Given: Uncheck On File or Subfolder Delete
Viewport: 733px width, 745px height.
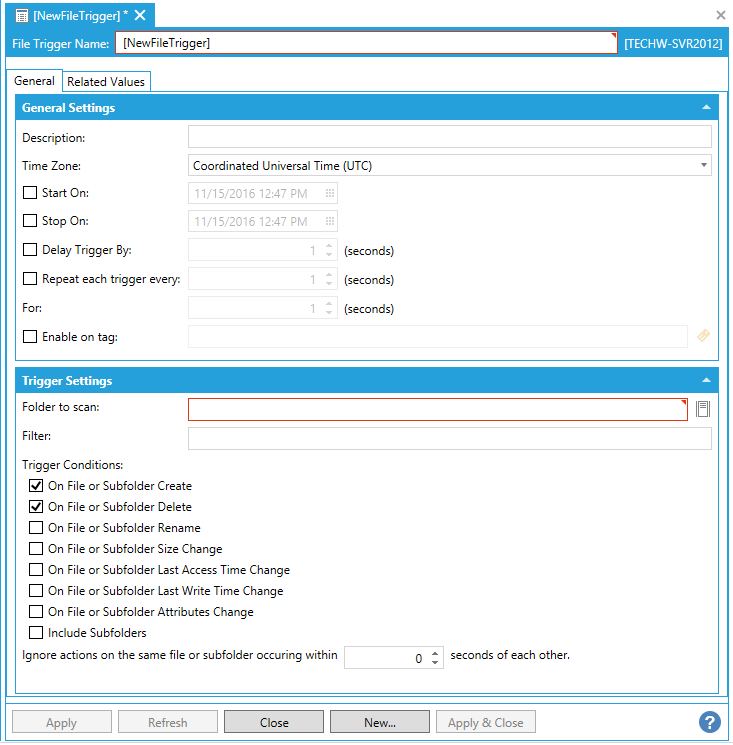Looking at the screenshot, I should click(36, 507).
